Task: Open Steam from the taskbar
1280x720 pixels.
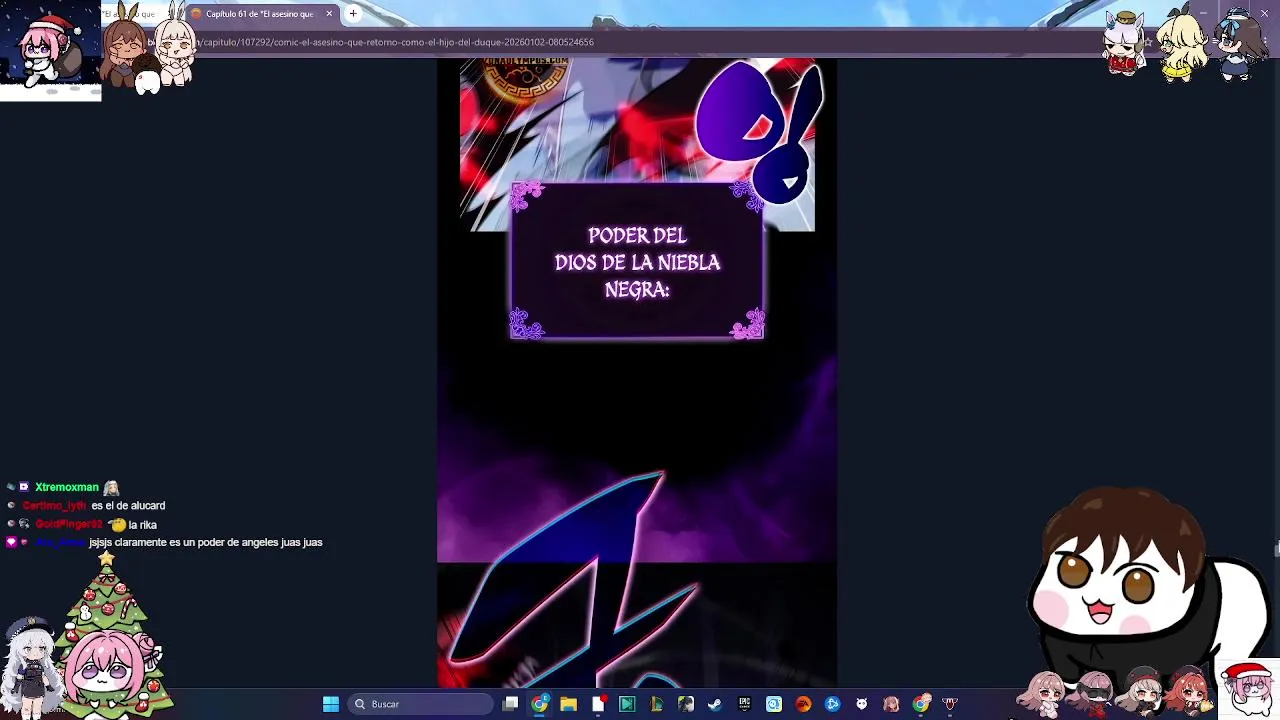Action: click(x=715, y=704)
